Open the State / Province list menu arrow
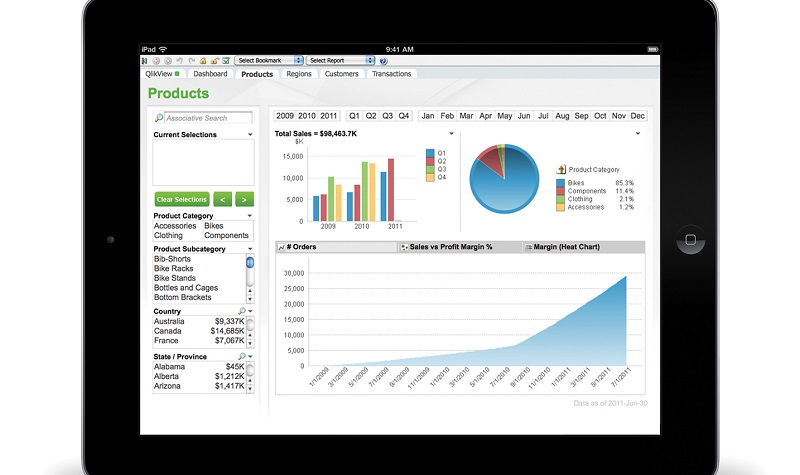This screenshot has height=475, width=800. pos(250,357)
